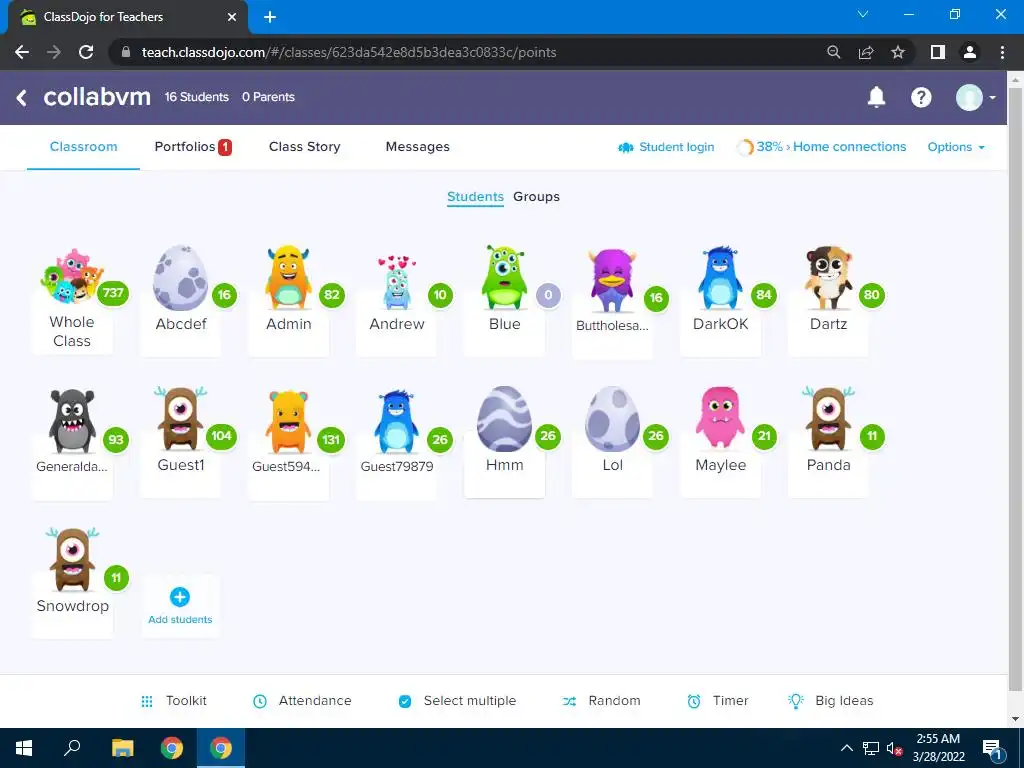Click Maylee's pink monster avatar
Image resolution: width=1024 pixels, height=768 pixels.
(720, 418)
